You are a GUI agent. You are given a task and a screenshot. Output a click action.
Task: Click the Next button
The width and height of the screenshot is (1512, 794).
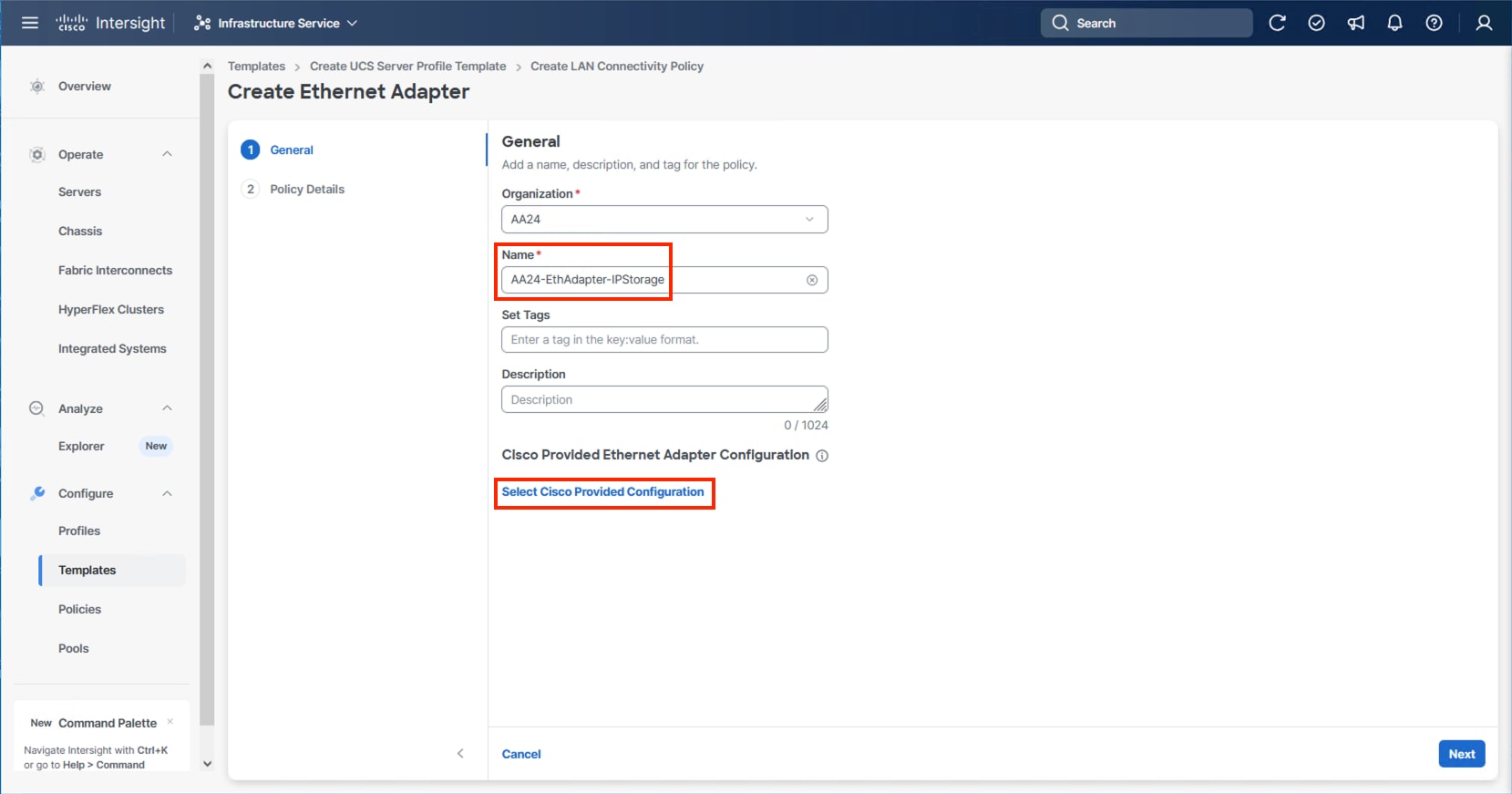[x=1461, y=754]
